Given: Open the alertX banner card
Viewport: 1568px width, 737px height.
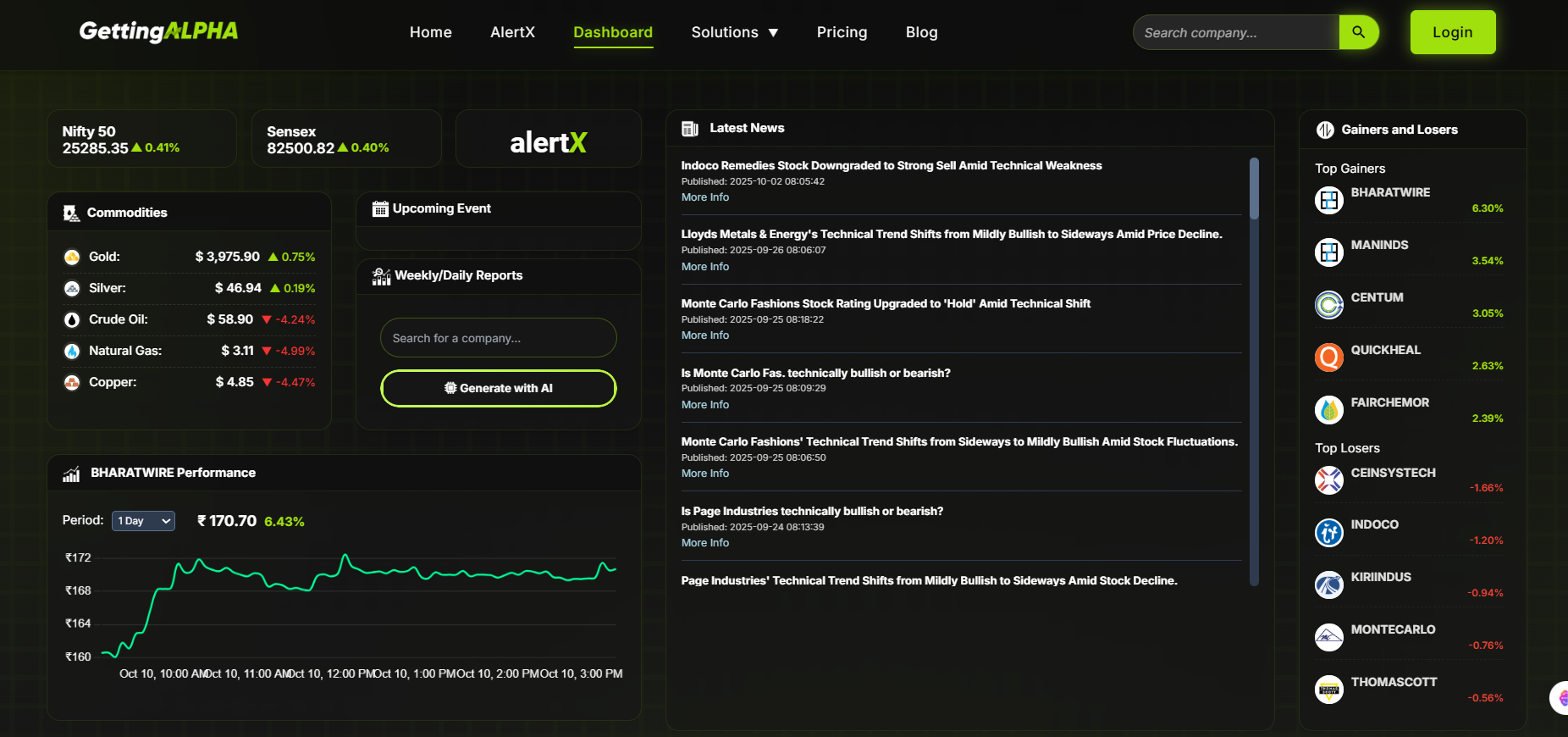Looking at the screenshot, I should (549, 139).
